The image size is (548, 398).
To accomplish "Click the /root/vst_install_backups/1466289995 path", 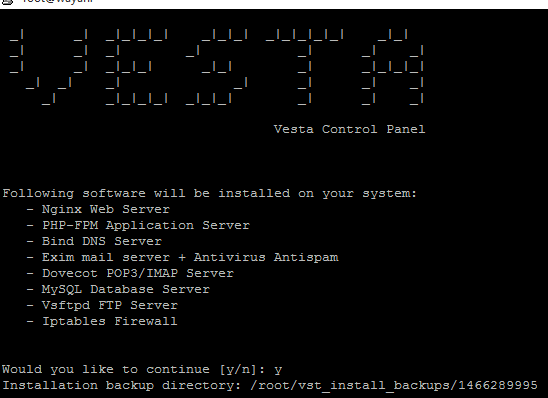I will [x=394, y=385].
